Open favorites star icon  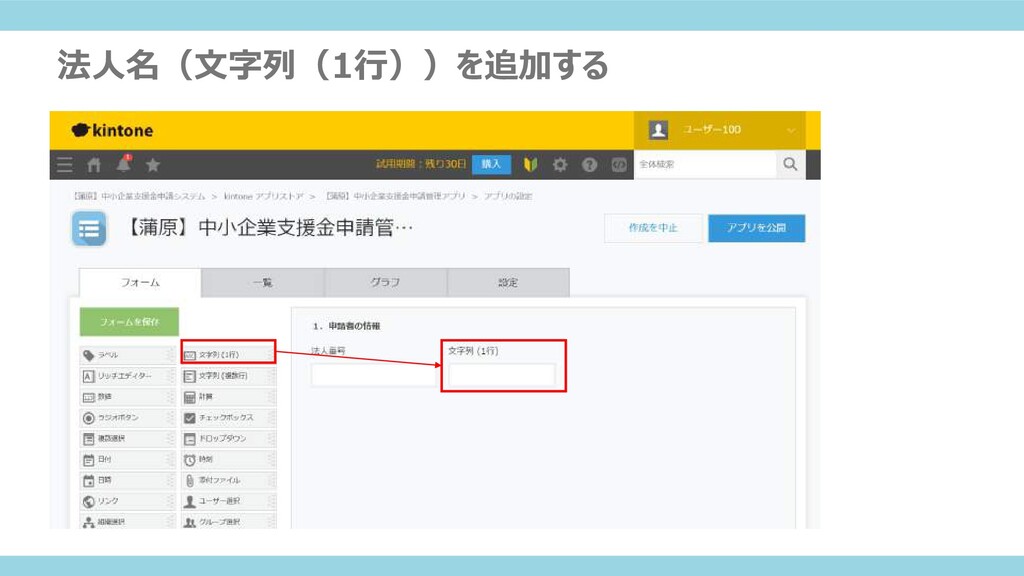coord(153,165)
